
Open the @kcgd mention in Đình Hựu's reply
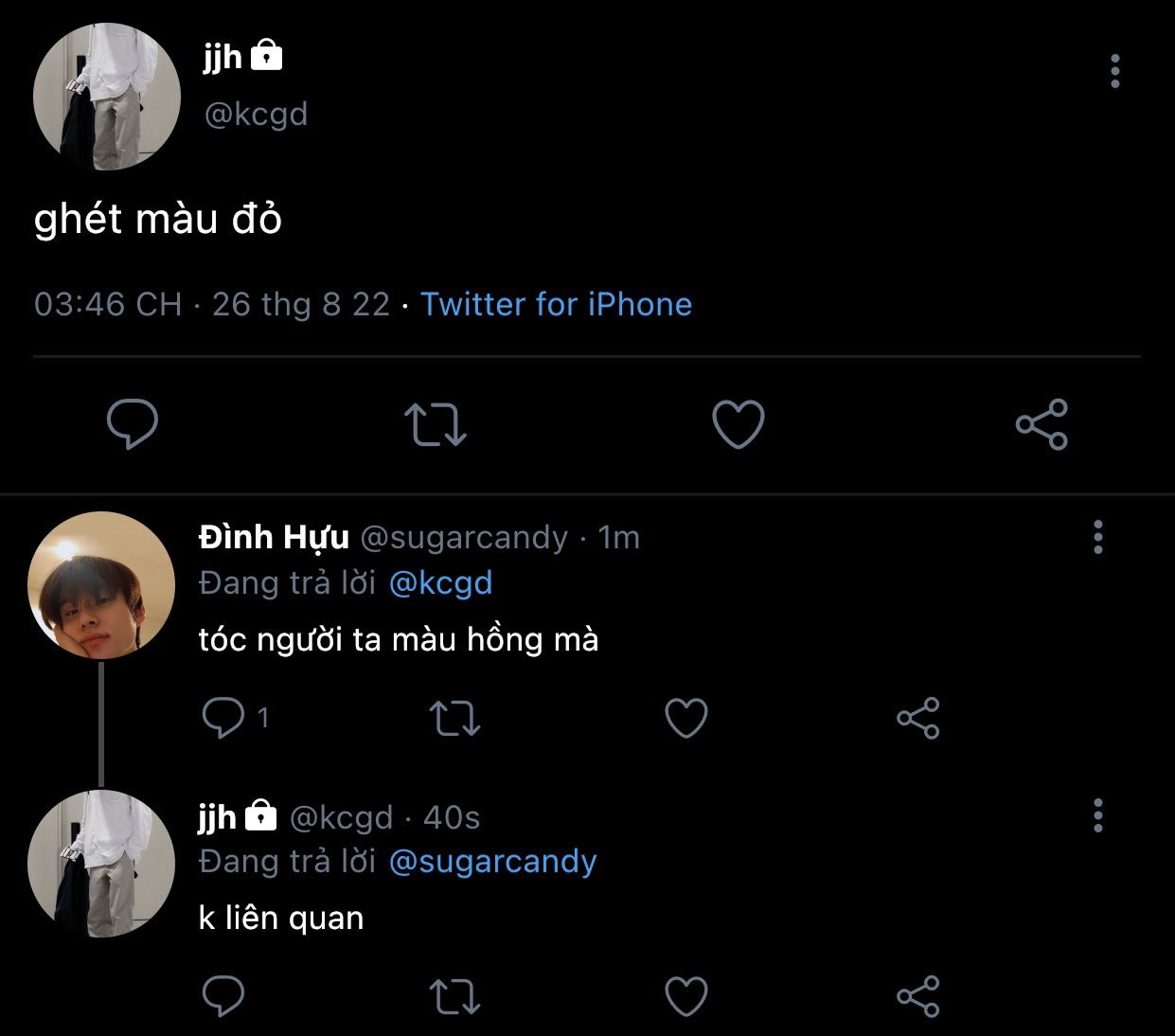click(x=440, y=582)
